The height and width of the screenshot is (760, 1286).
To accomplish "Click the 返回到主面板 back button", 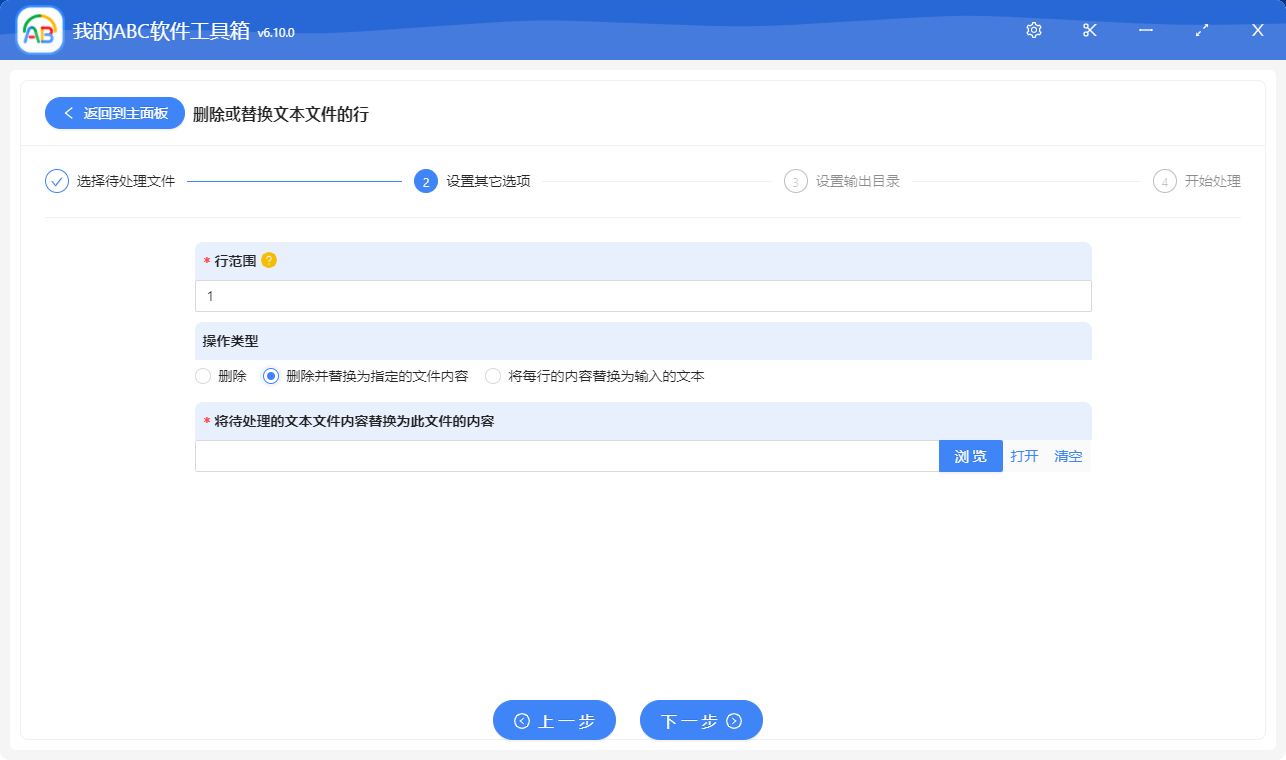I will tap(114, 112).
